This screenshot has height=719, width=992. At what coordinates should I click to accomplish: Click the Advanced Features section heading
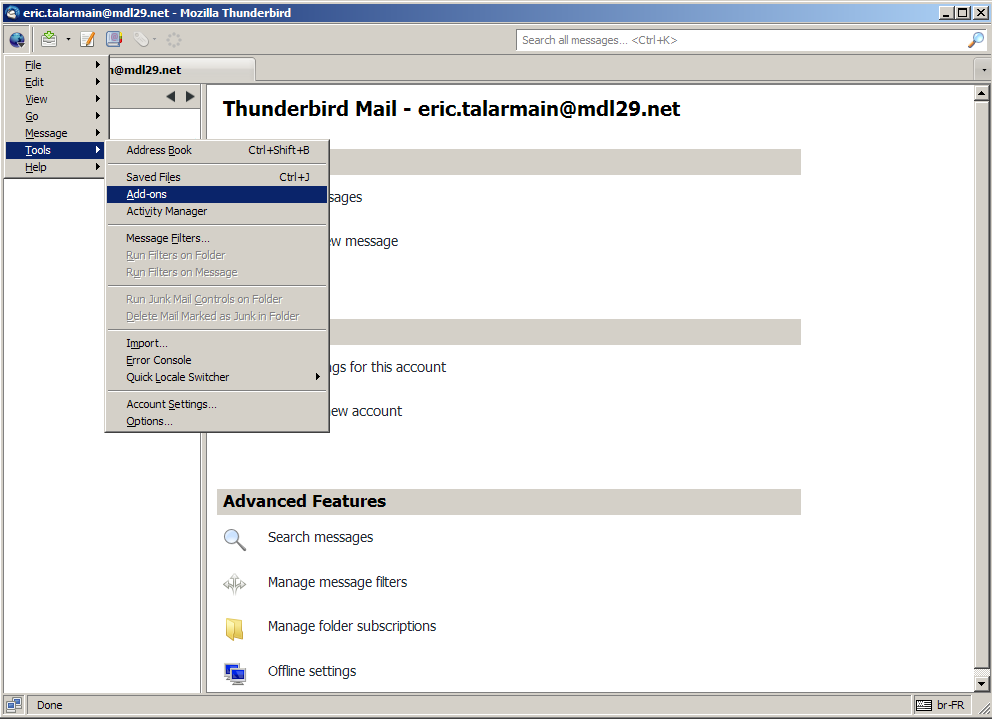[304, 501]
